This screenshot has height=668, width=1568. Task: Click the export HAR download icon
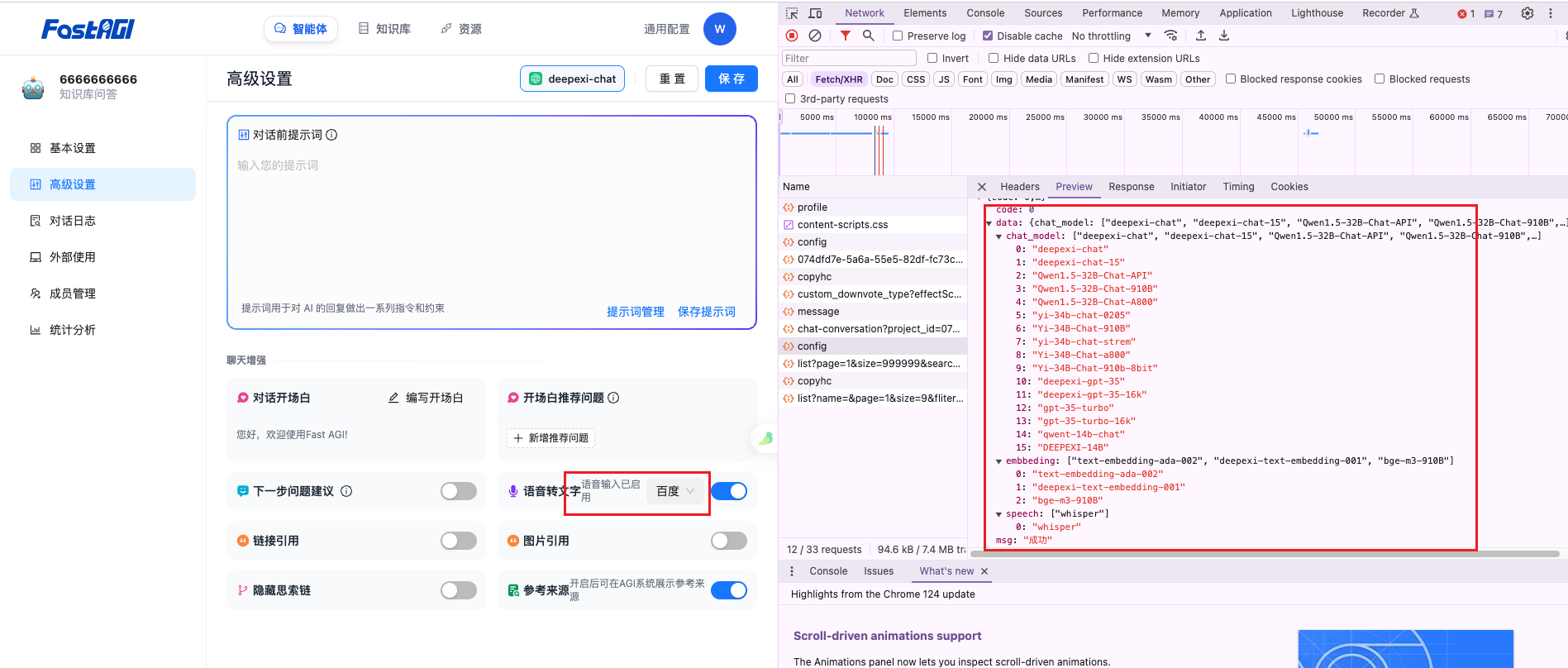[1224, 36]
